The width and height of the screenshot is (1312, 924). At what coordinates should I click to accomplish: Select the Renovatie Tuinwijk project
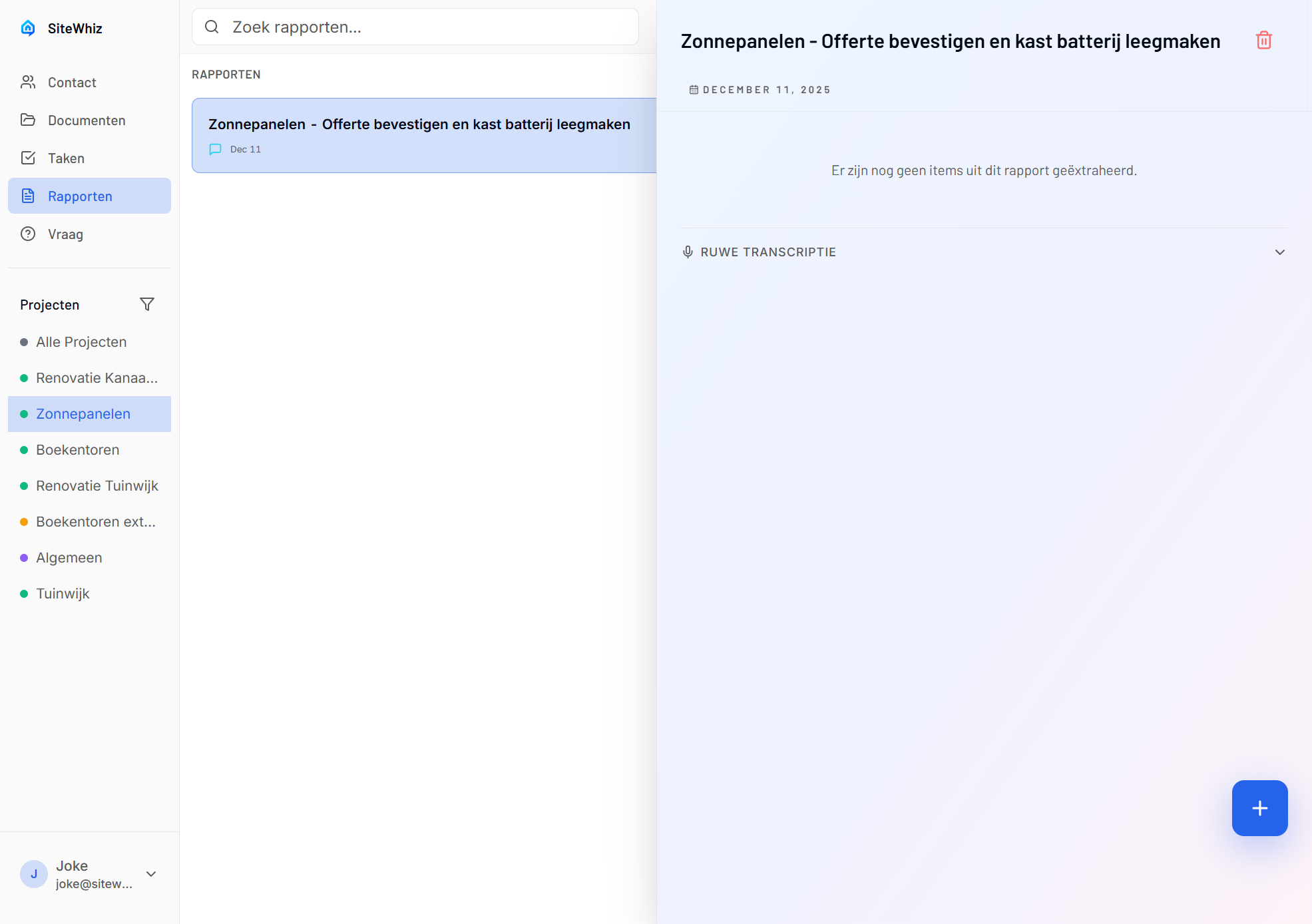click(x=97, y=485)
